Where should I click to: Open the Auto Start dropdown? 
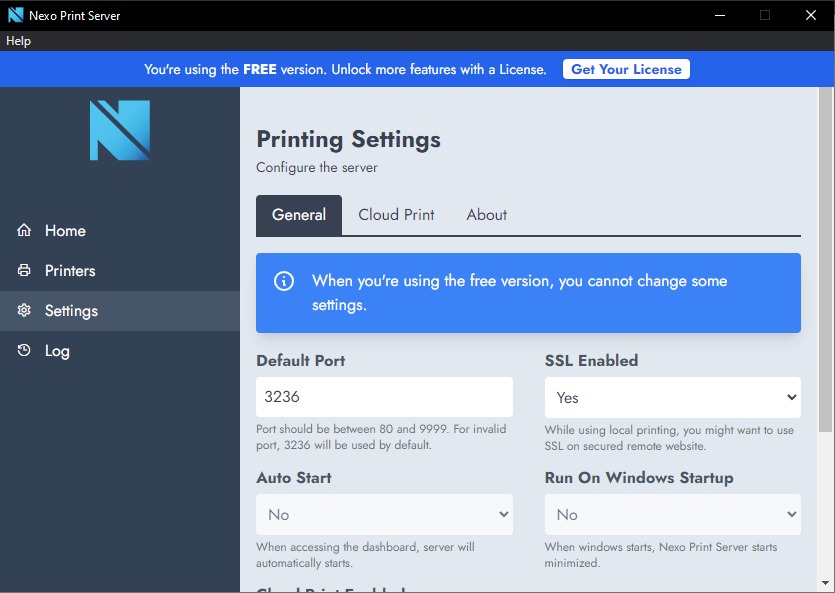(384, 515)
